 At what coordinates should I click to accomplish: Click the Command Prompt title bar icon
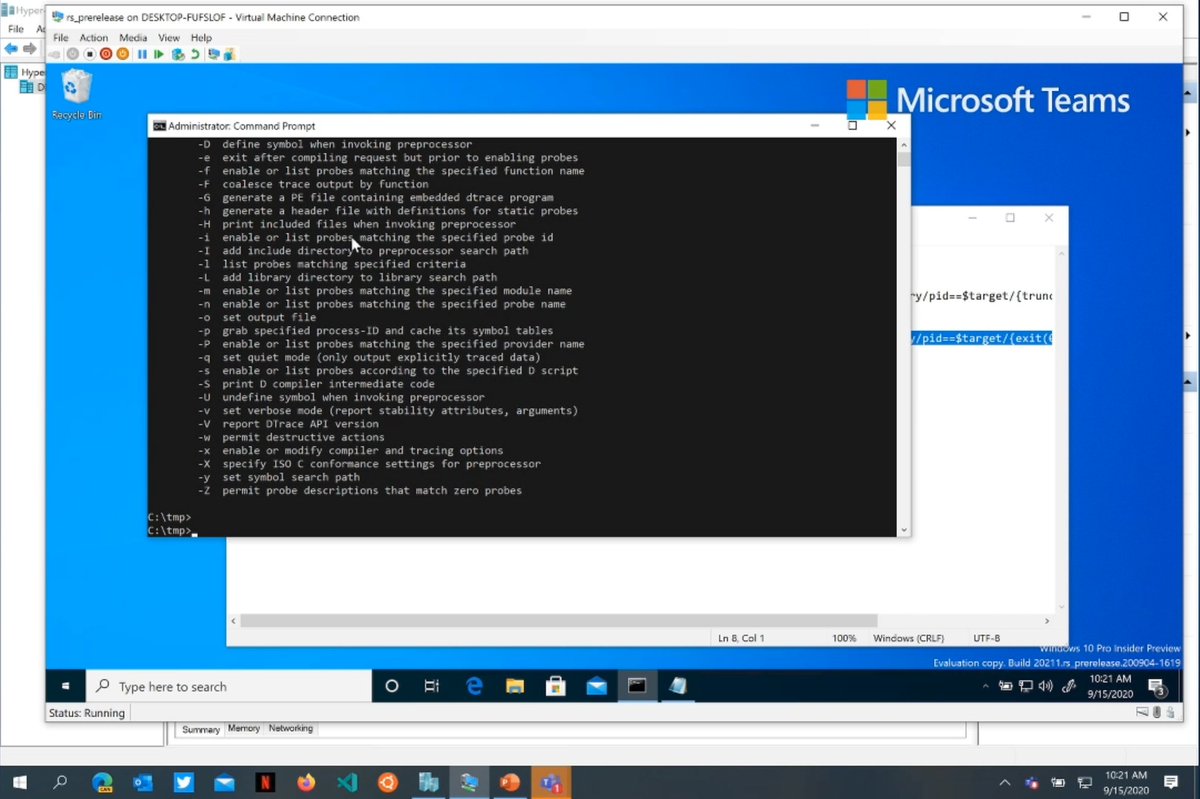coord(159,126)
